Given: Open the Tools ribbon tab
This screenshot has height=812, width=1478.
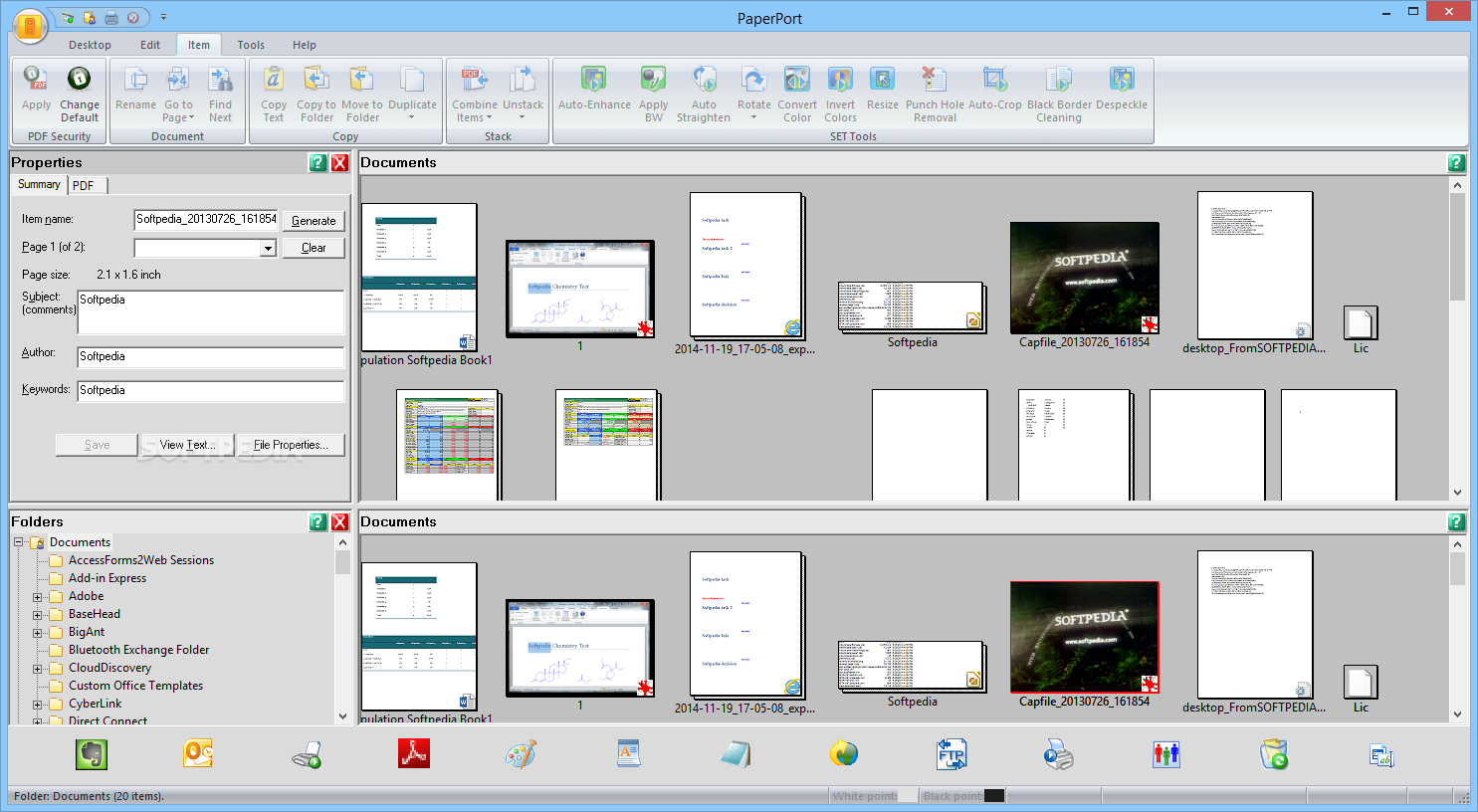Looking at the screenshot, I should click(x=251, y=45).
